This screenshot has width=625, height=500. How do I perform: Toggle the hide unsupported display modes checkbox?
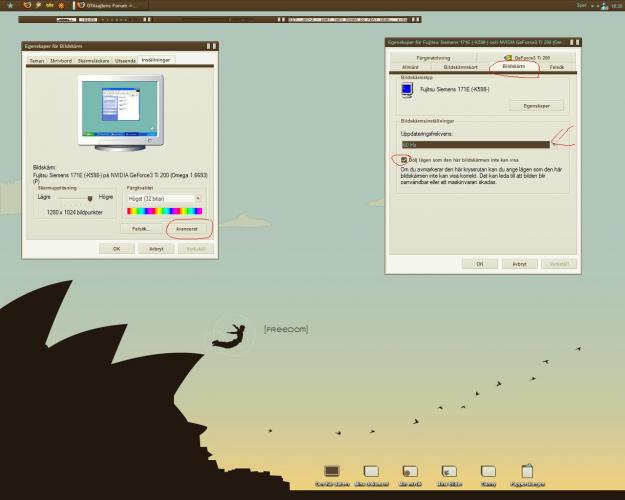pos(404,160)
